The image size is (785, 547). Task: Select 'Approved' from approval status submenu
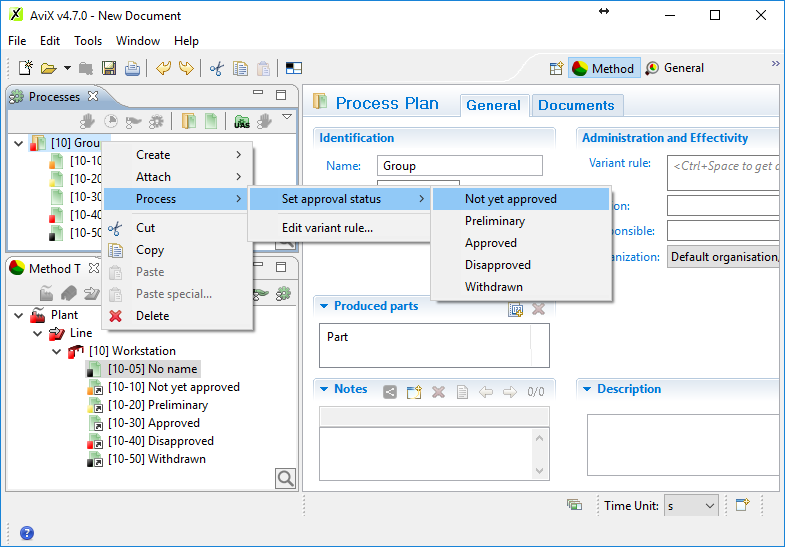tap(491, 243)
